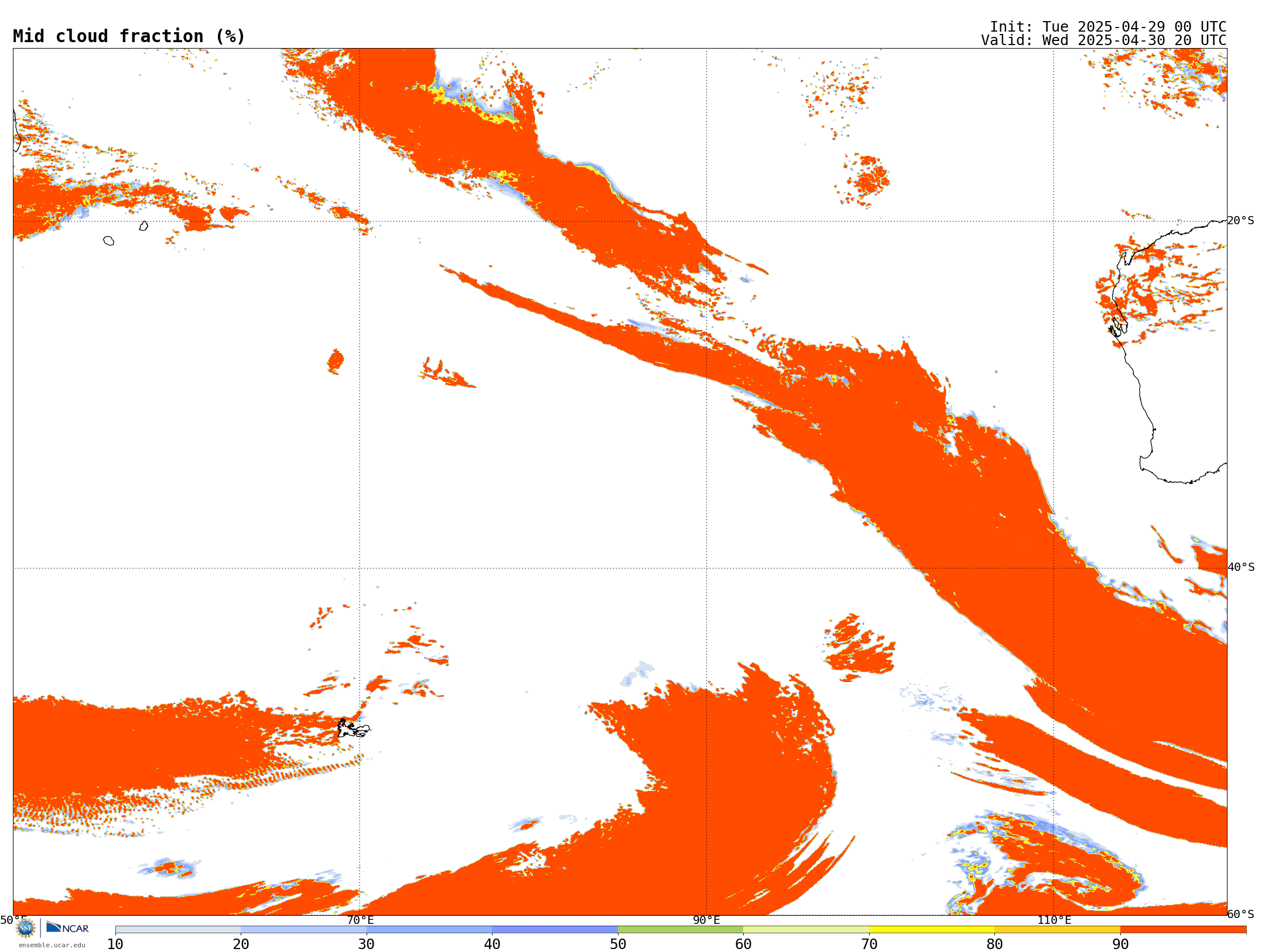This screenshot has width=1265, height=952.
Task: Click the 20°S latitude label
Action: tap(1241, 221)
